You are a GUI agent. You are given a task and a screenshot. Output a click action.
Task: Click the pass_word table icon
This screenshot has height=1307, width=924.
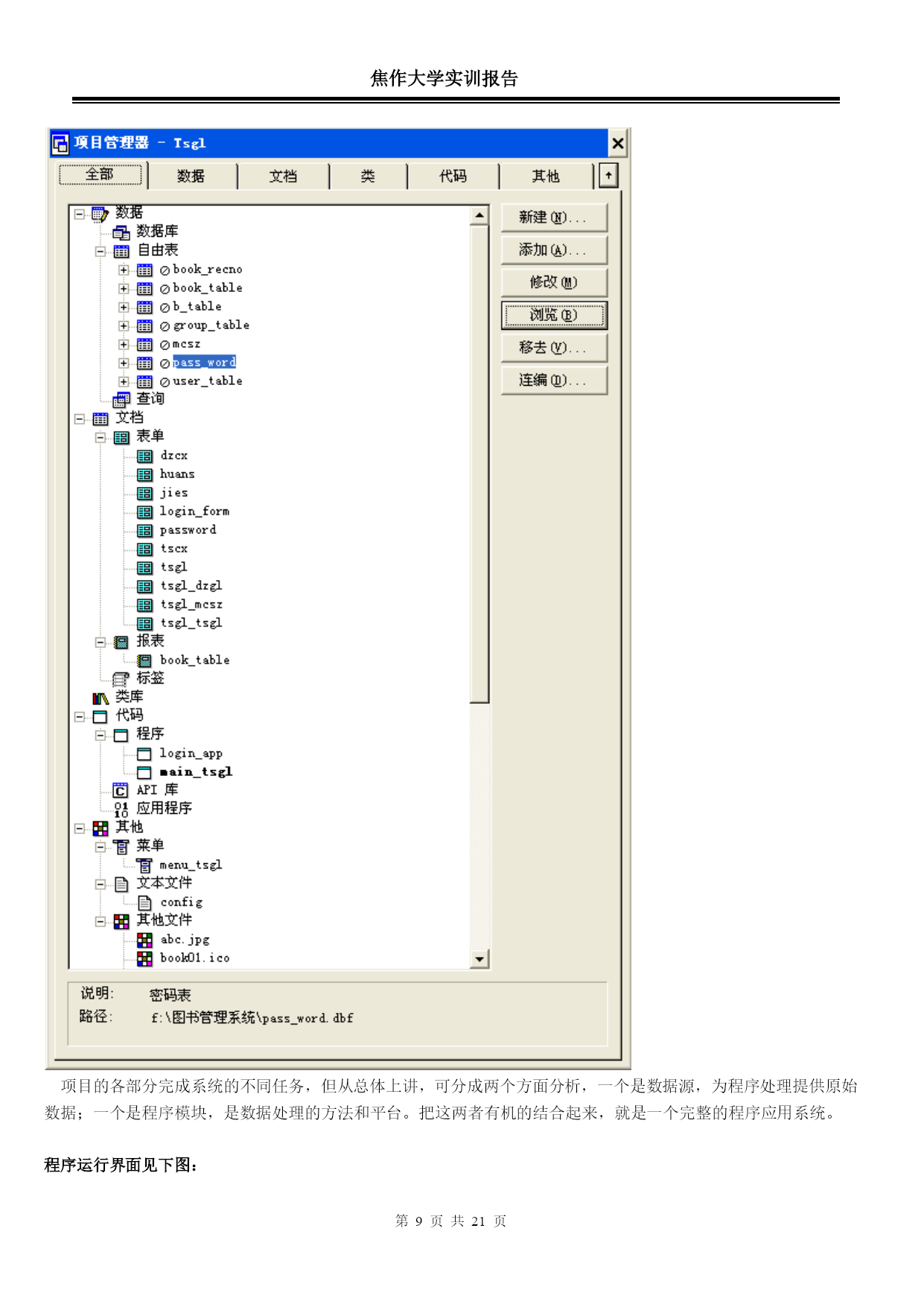coord(144,363)
